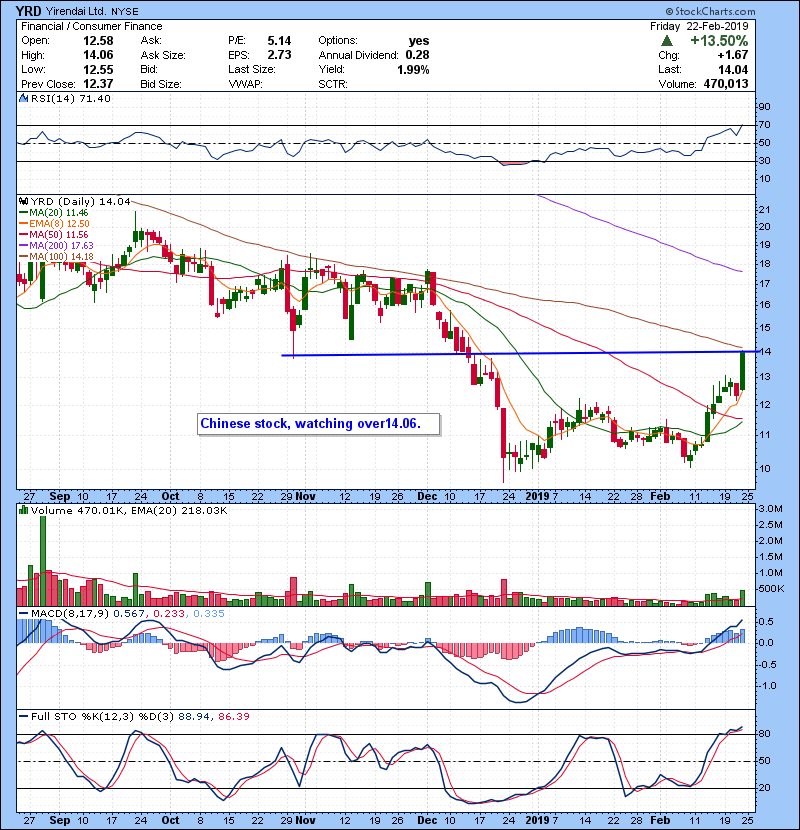This screenshot has width=800, height=830.
Task: Click the Options value yes
Action: tap(419, 41)
